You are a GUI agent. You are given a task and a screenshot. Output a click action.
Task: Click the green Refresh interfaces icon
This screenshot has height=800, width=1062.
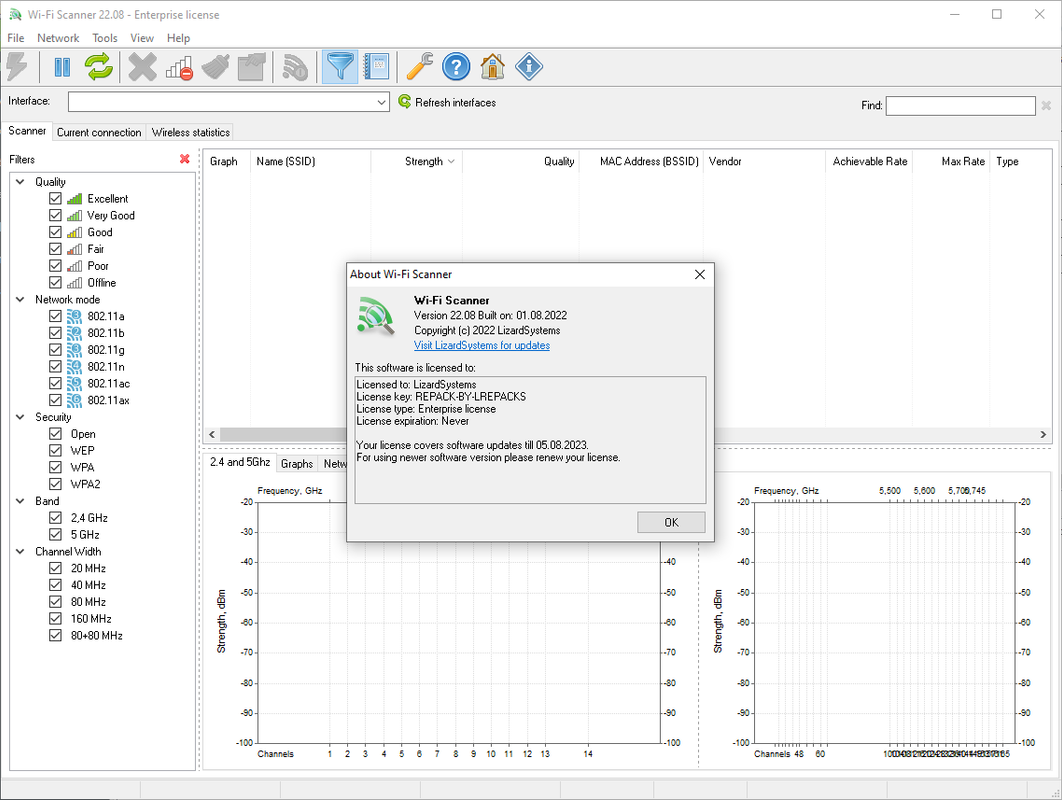404,102
